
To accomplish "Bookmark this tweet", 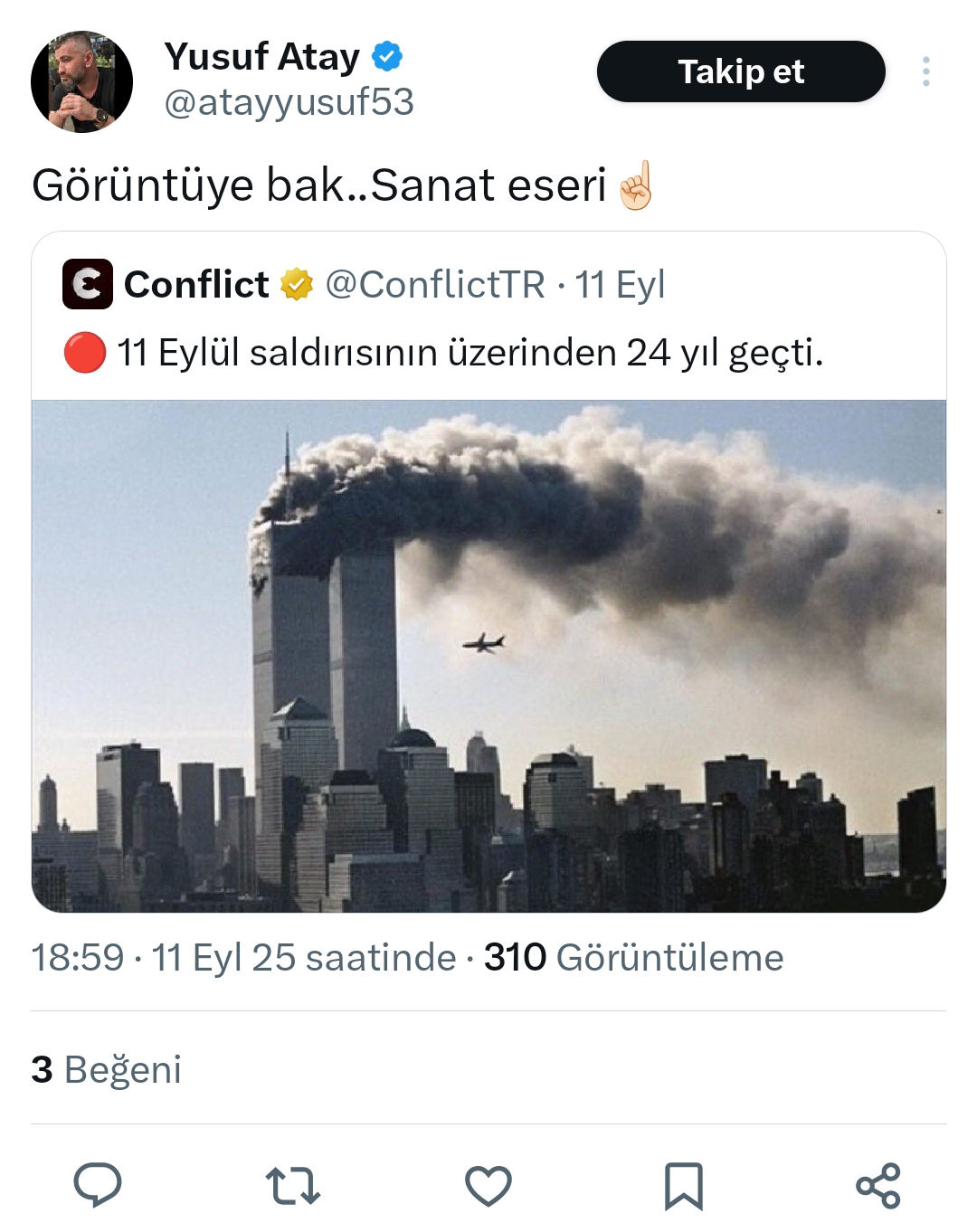I will point(683,1185).
